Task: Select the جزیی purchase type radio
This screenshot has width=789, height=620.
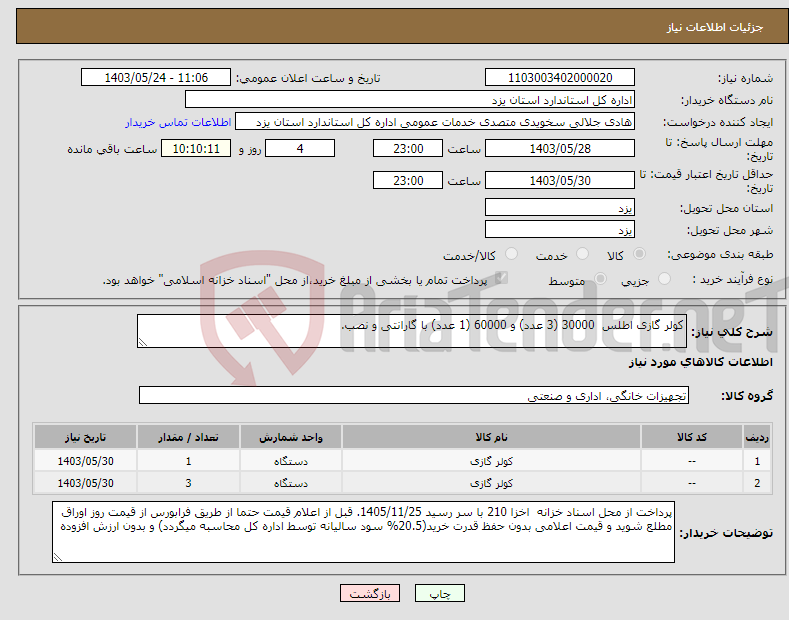Action: click(x=664, y=278)
